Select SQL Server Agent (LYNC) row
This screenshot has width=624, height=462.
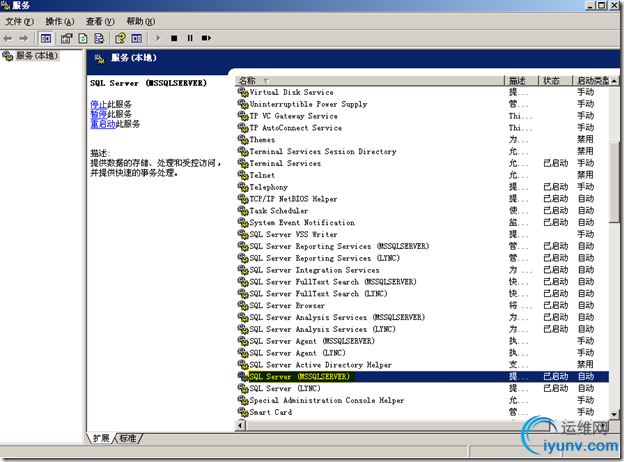pyautogui.click(x=423, y=353)
